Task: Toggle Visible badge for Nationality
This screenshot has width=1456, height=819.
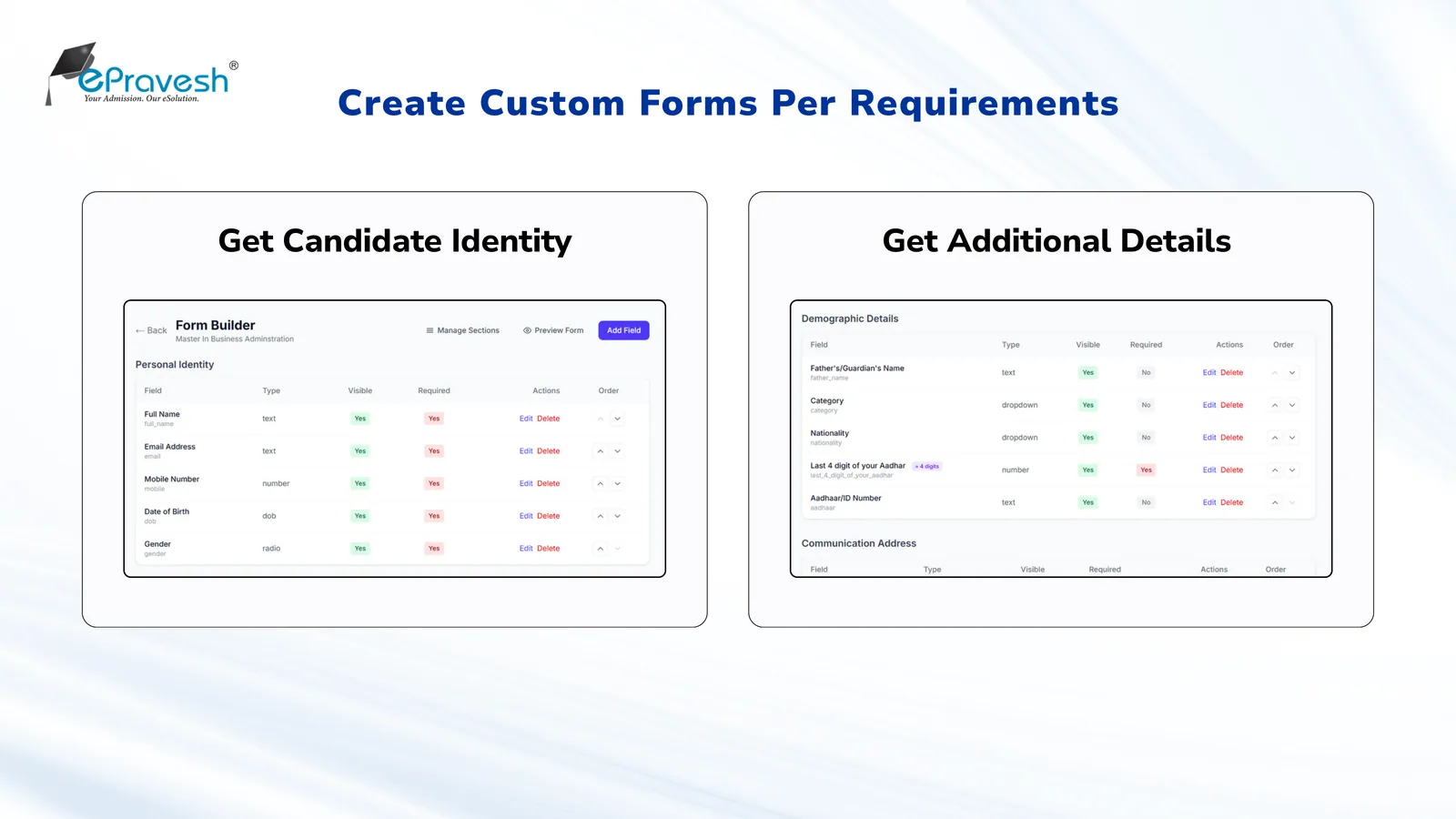Action: 1088,438
